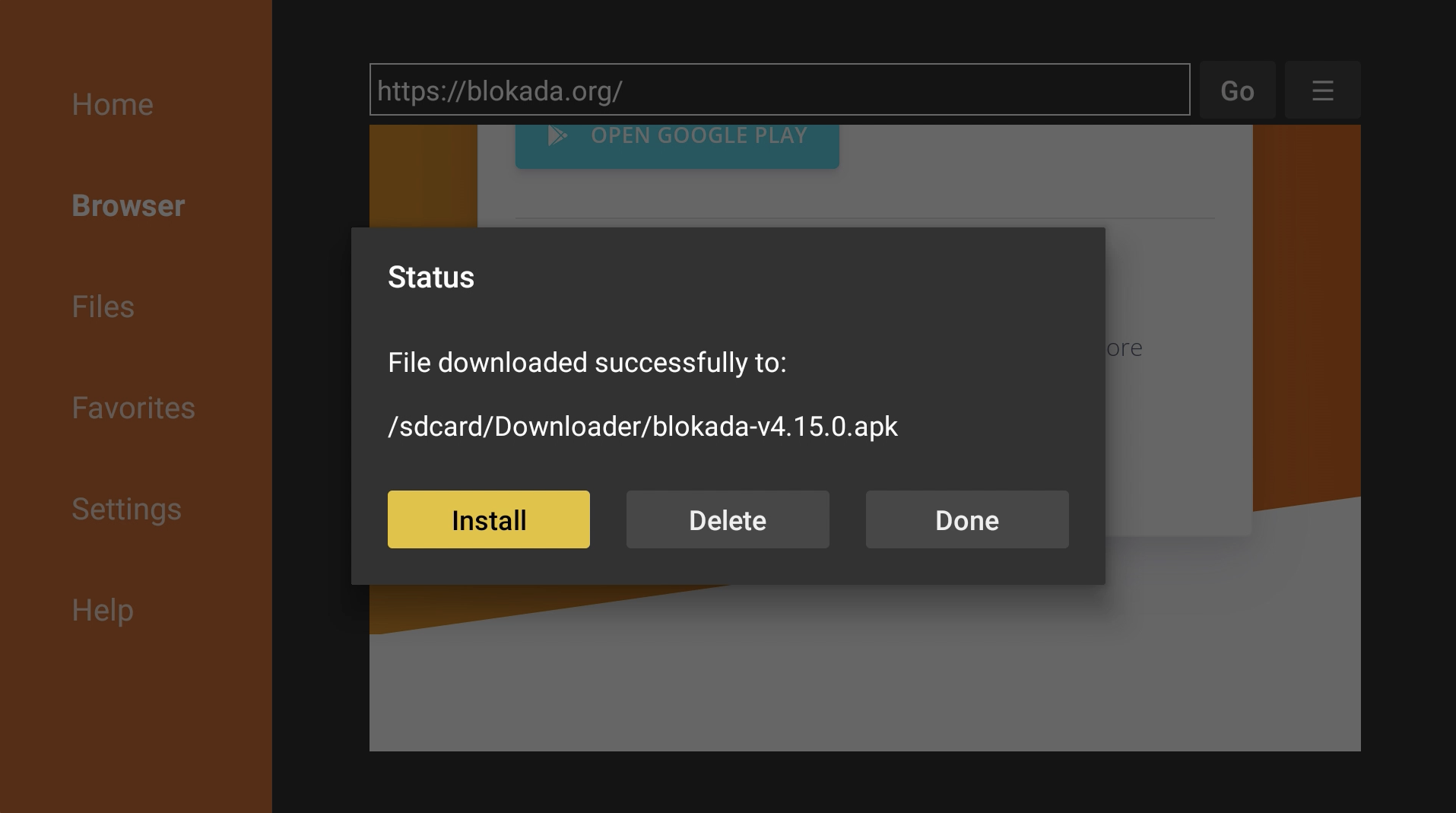Click the Google Play triangle icon

[557, 136]
